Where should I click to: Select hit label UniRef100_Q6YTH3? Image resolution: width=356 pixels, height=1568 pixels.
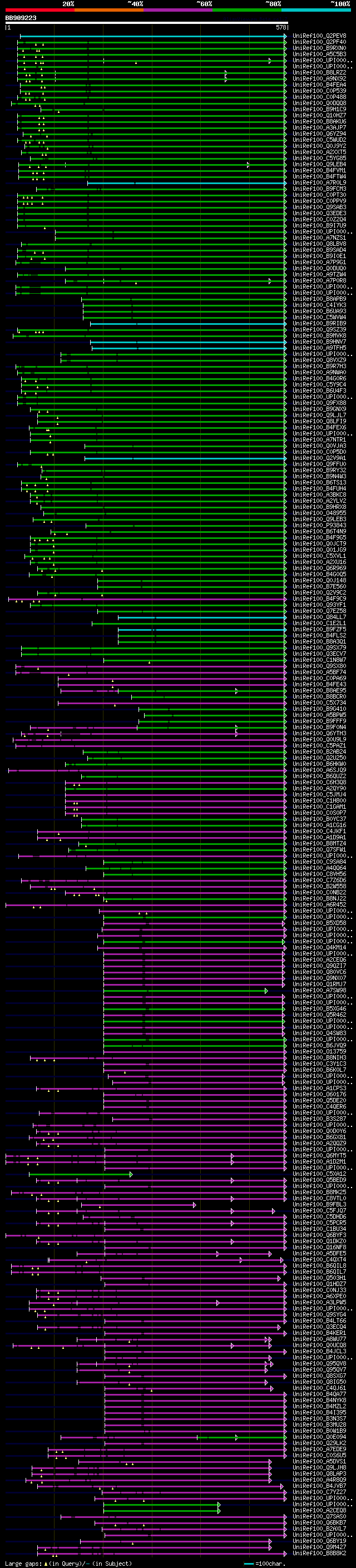319,734
